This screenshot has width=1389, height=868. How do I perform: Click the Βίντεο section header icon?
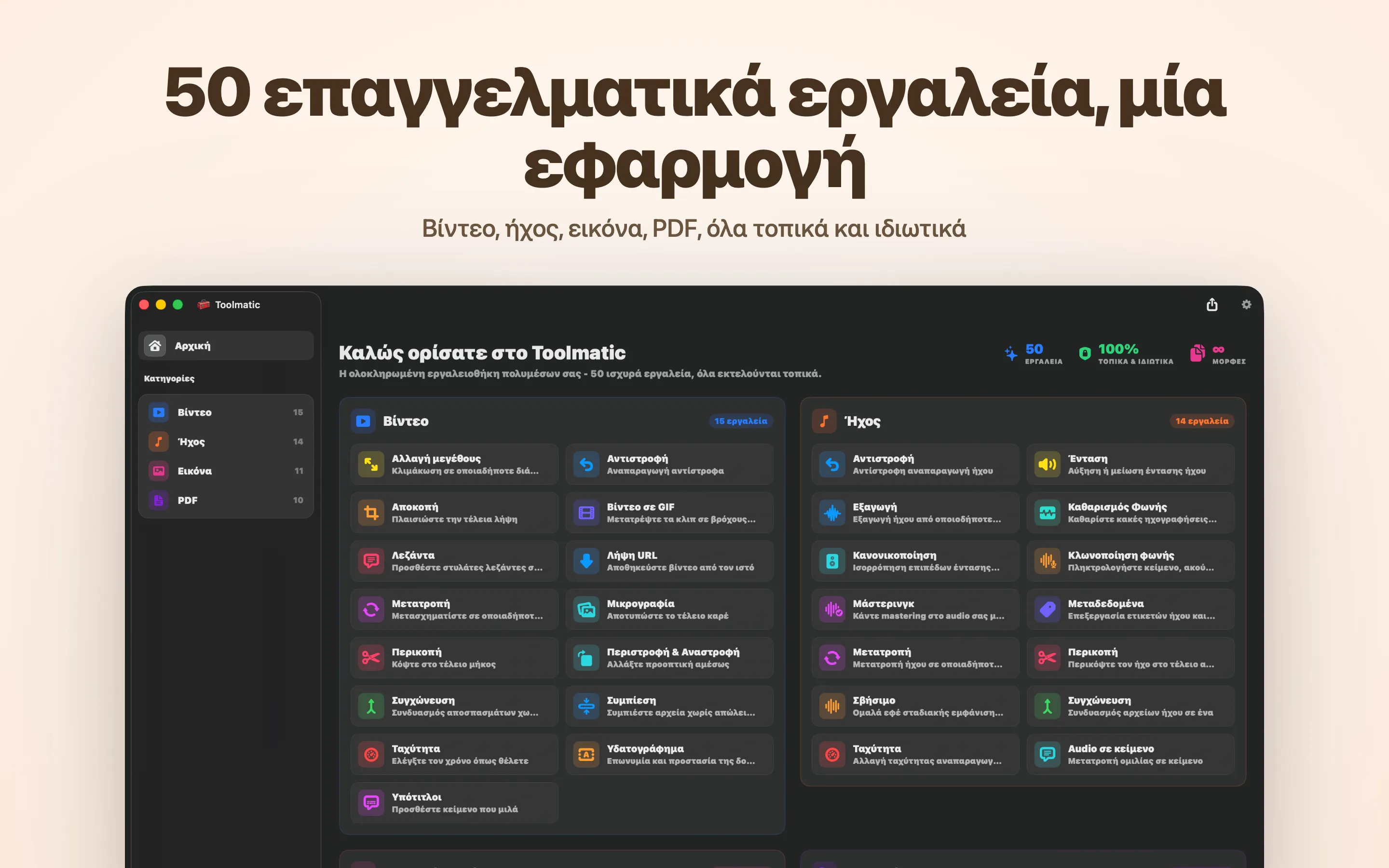363,421
